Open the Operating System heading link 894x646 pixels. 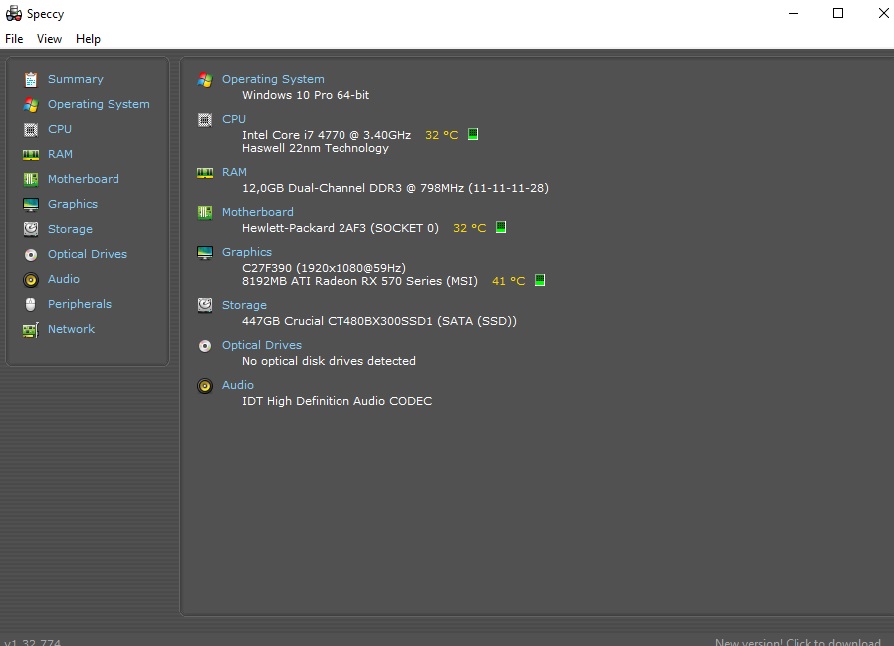273,79
